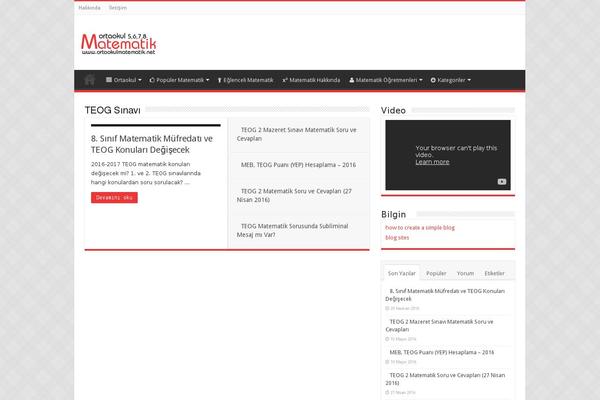Open the 'blog sites' link

[x=397, y=238]
